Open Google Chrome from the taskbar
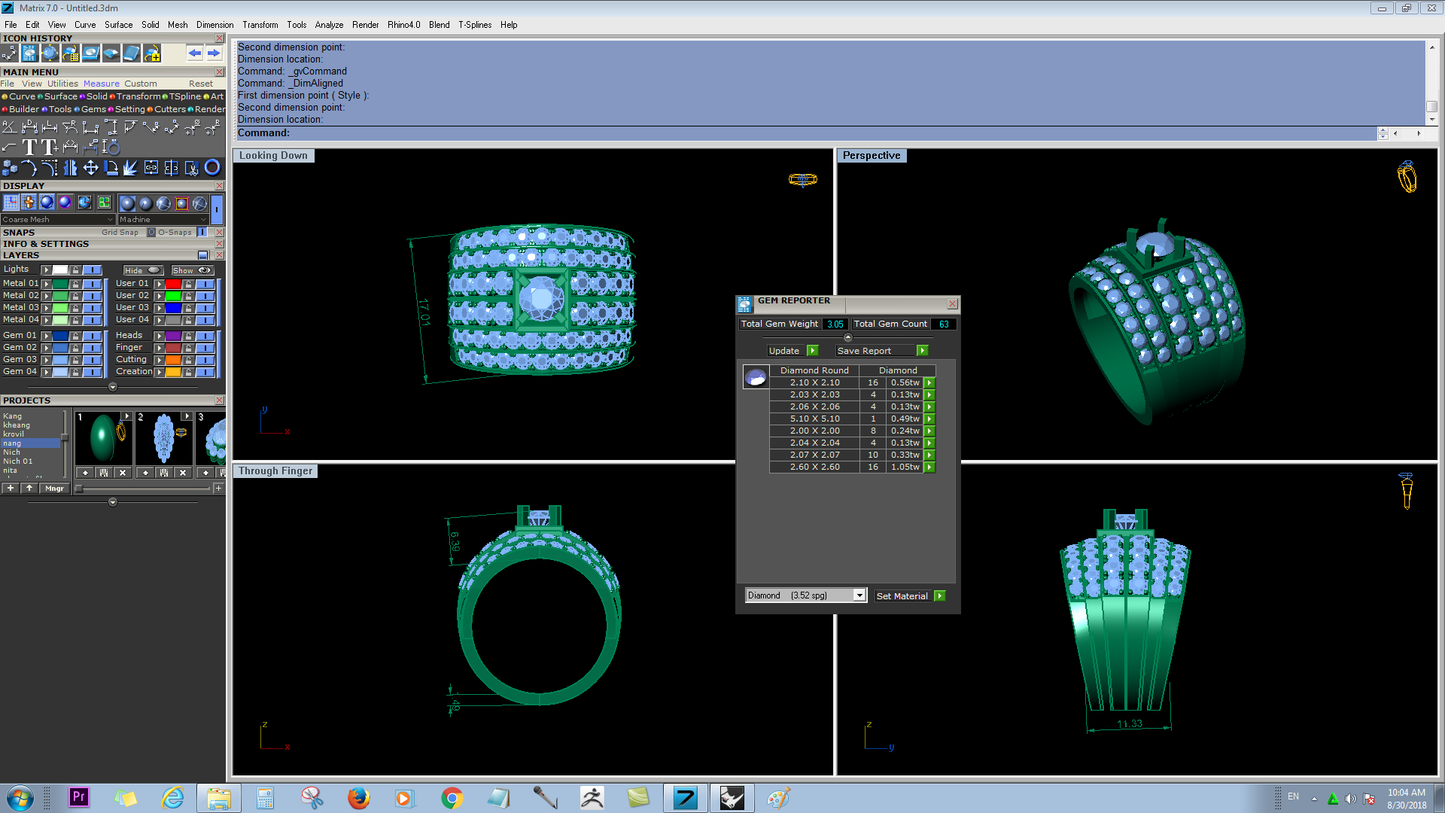The image size is (1445, 813). coord(452,798)
